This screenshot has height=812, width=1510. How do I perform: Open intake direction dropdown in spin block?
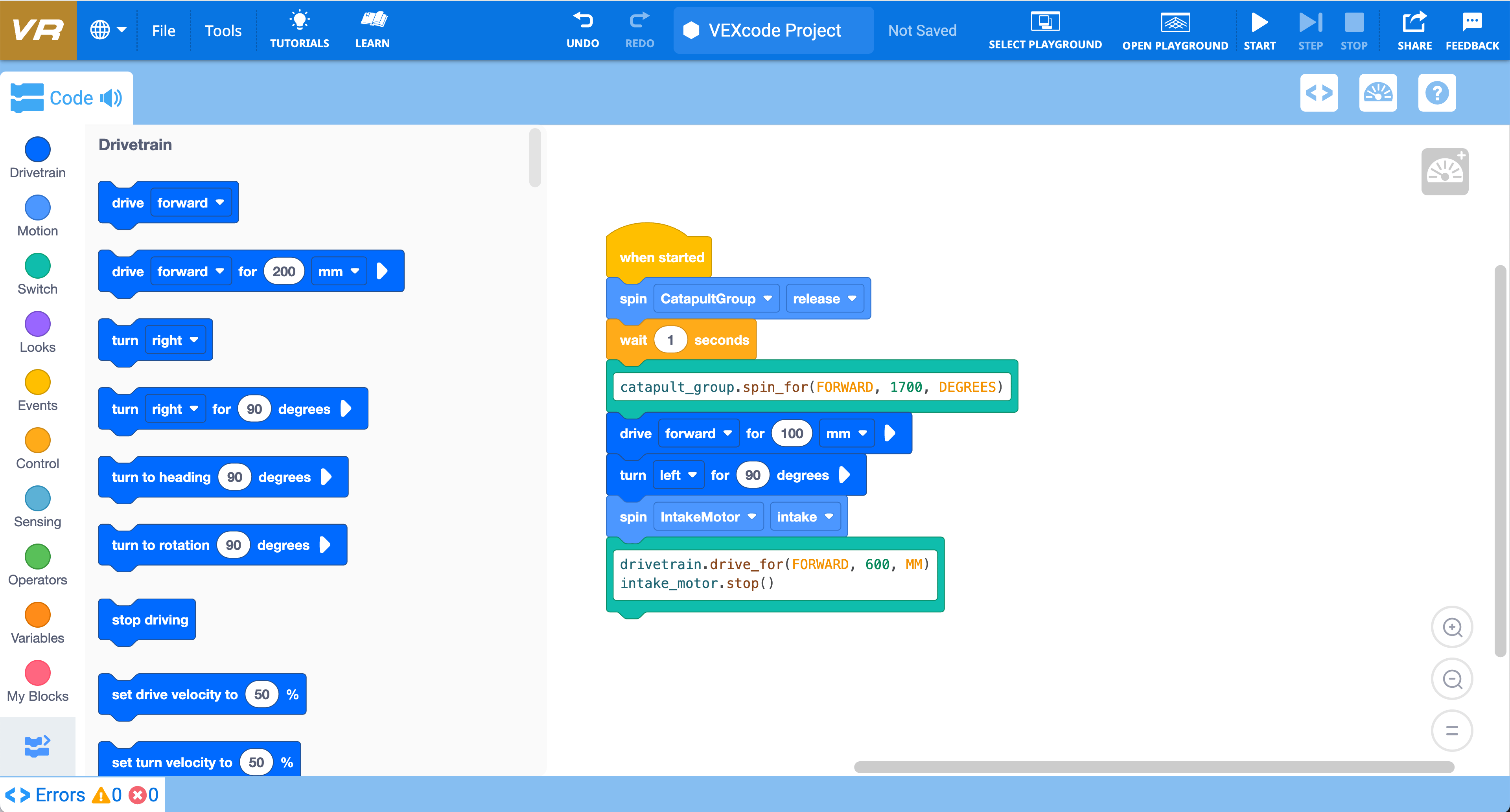pyautogui.click(x=805, y=517)
